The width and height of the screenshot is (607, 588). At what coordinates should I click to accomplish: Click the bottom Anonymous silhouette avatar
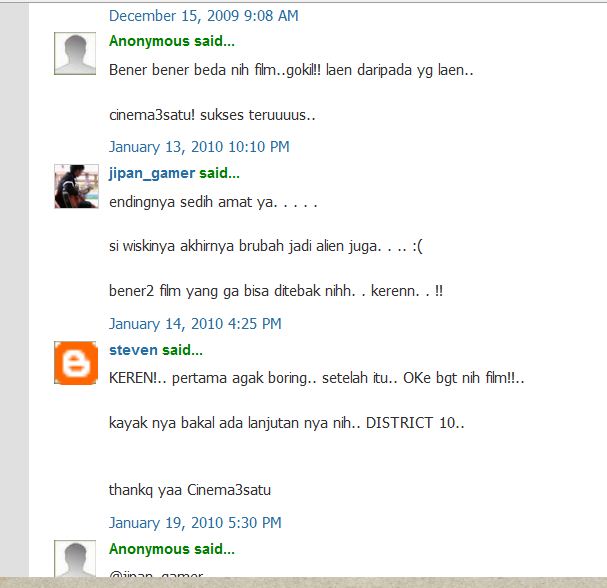[x=75, y=559]
